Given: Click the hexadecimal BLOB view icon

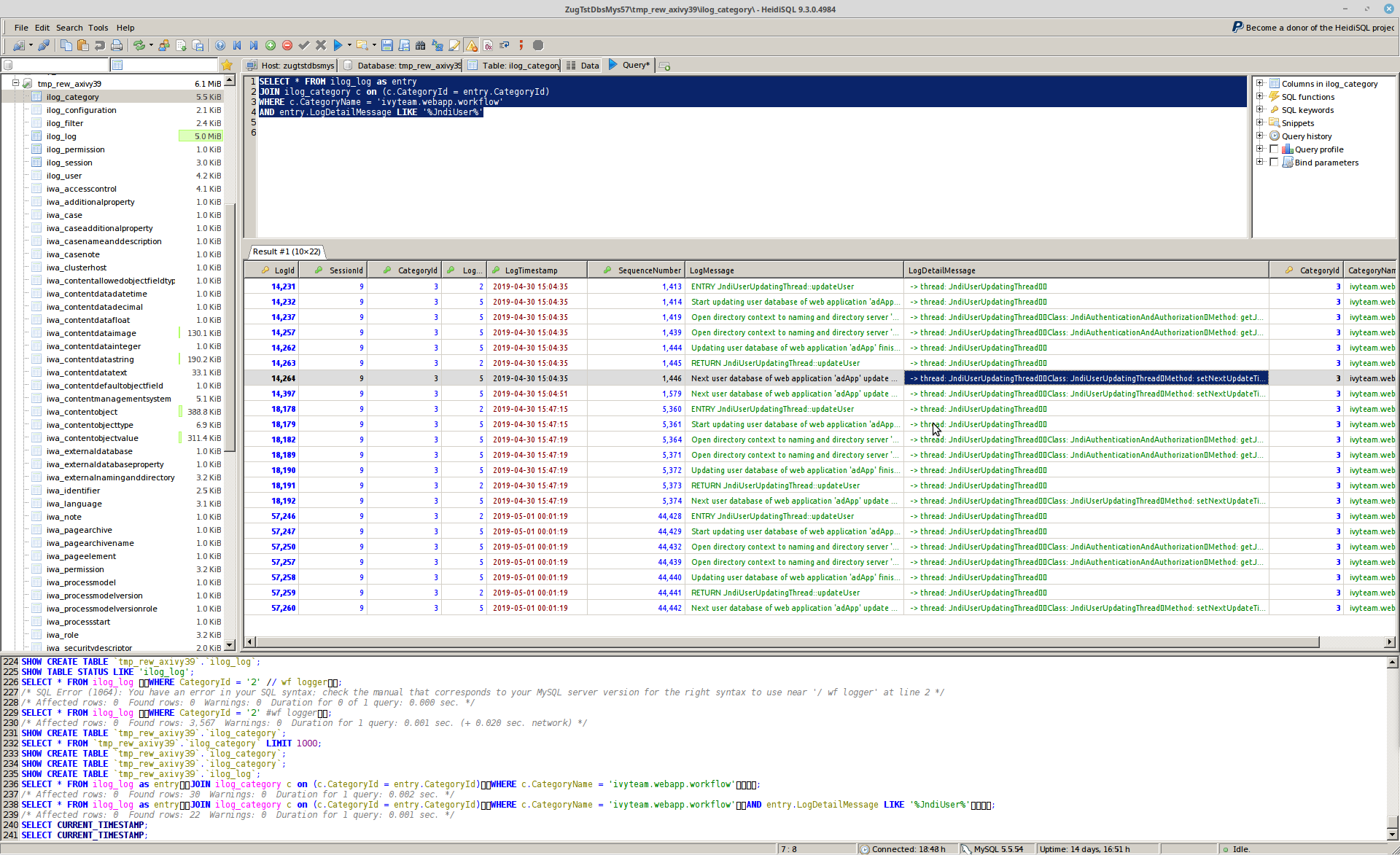Looking at the screenshot, I should pyautogui.click(x=488, y=45).
